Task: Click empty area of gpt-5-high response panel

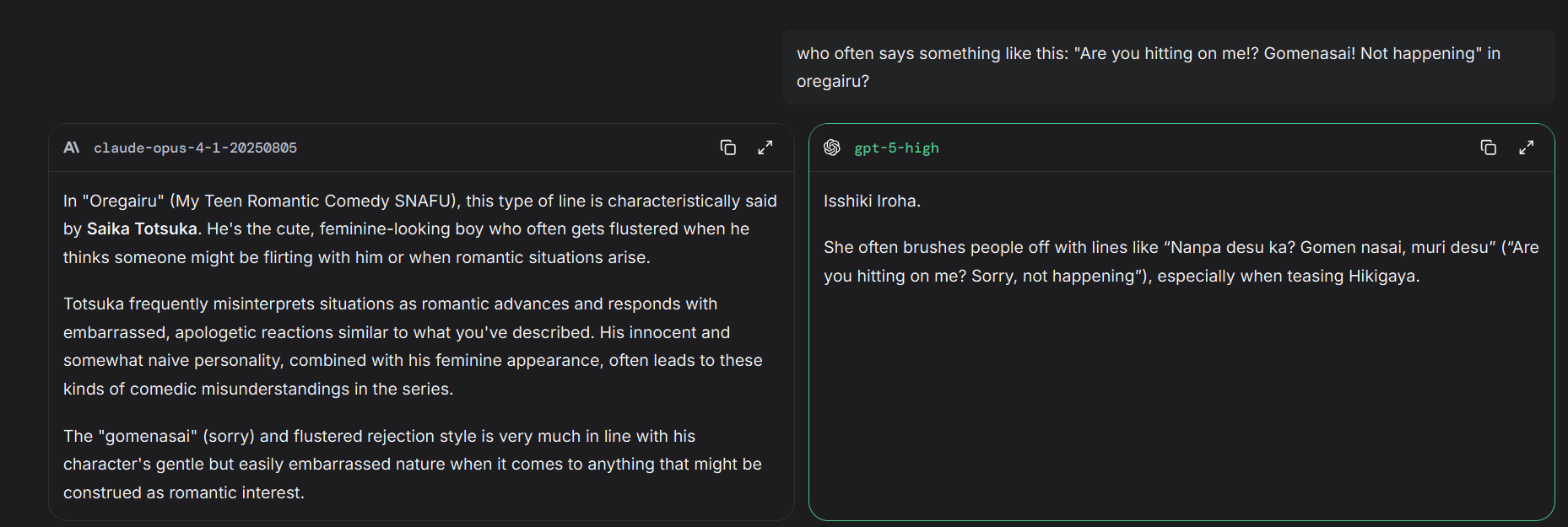Action: pos(1181,405)
